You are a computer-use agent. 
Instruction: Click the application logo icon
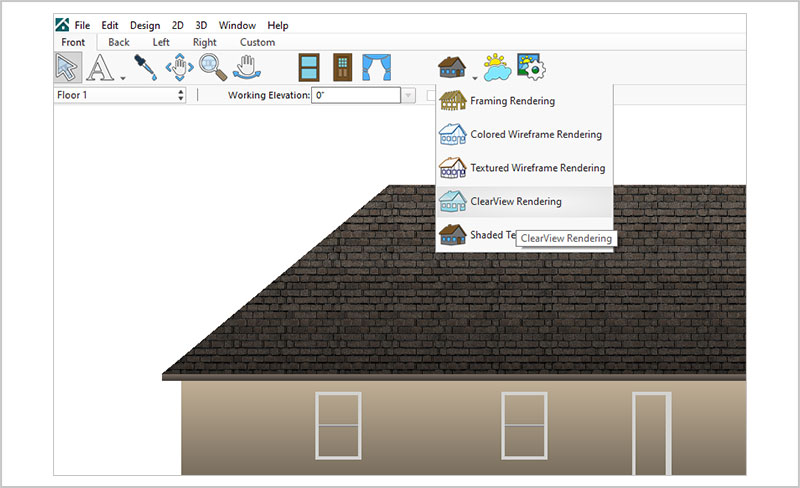point(62,25)
